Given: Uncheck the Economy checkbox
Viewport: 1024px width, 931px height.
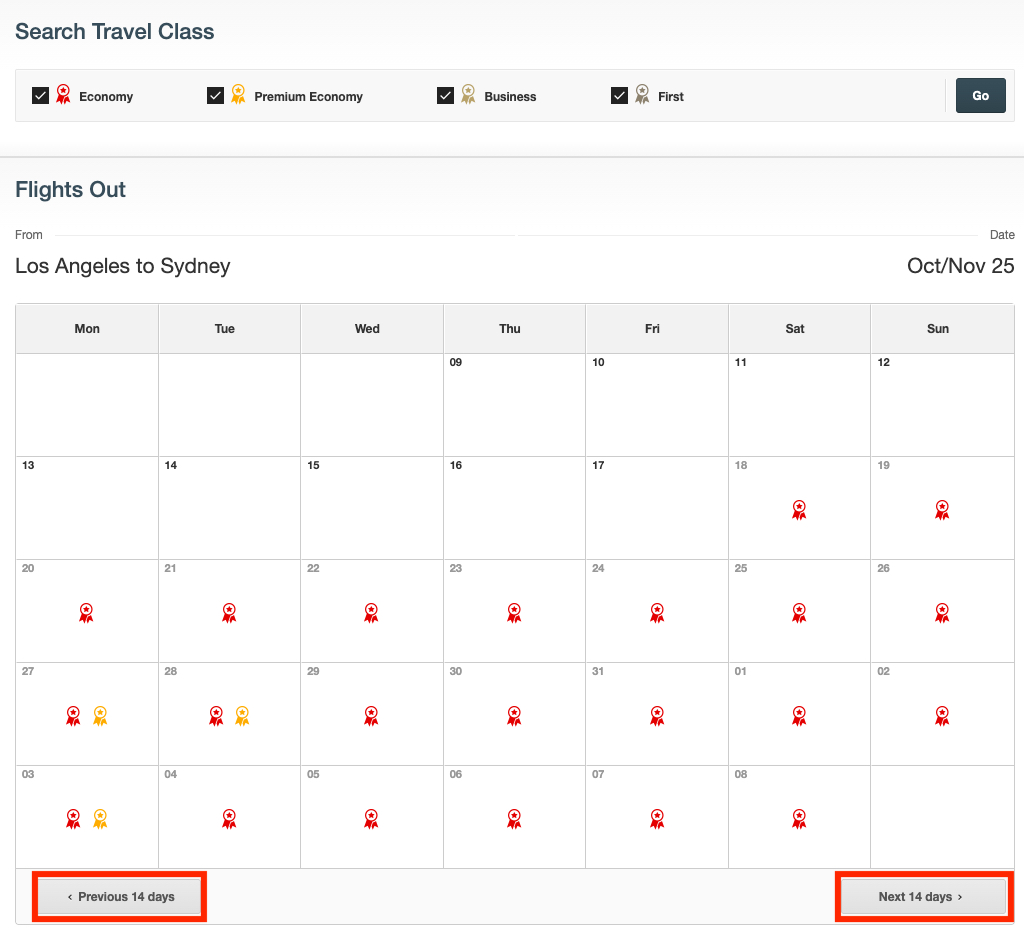Looking at the screenshot, I should (40, 96).
